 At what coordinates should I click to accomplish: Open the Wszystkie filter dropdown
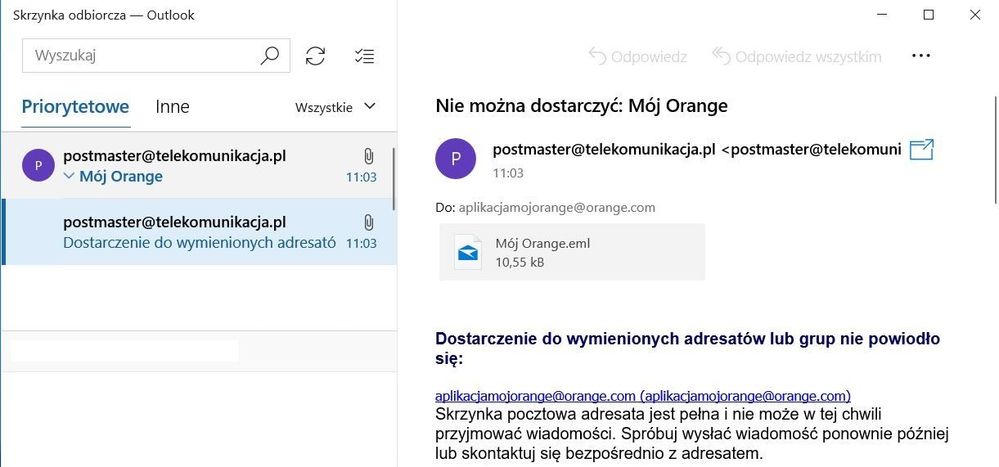click(x=335, y=107)
